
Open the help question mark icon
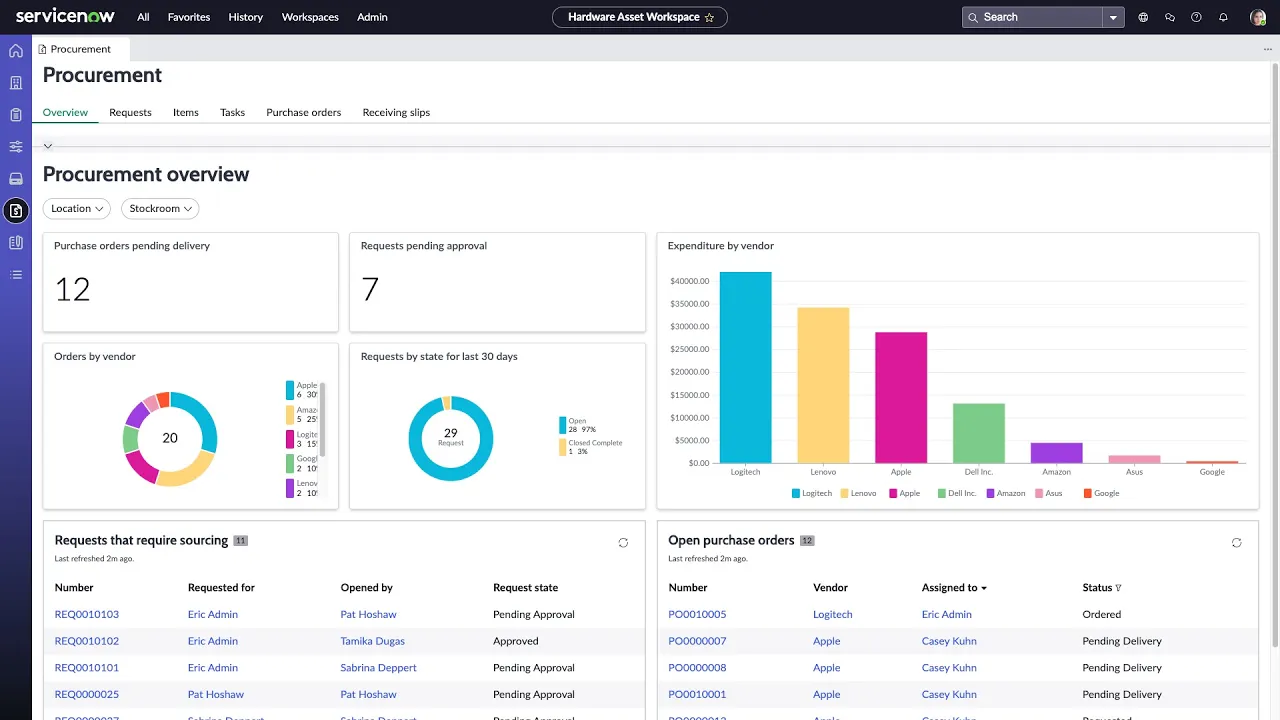tap(1196, 17)
